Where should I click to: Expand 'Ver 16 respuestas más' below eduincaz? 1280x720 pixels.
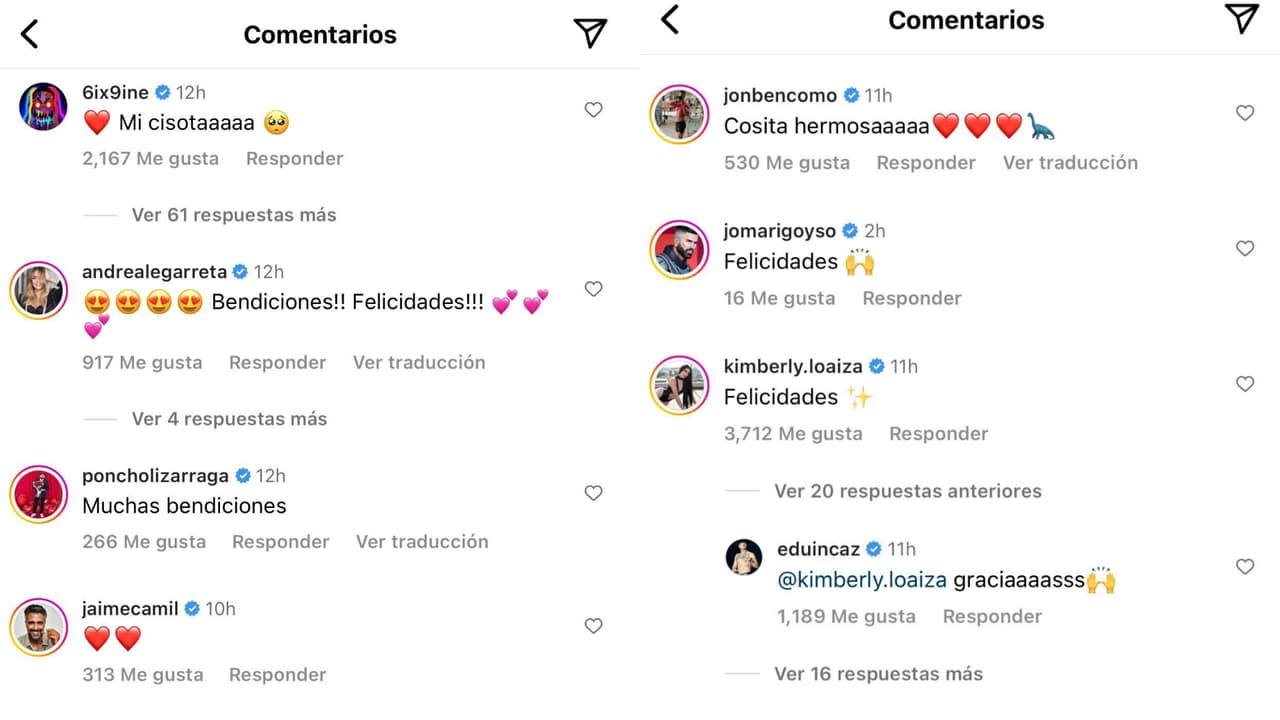click(x=879, y=674)
